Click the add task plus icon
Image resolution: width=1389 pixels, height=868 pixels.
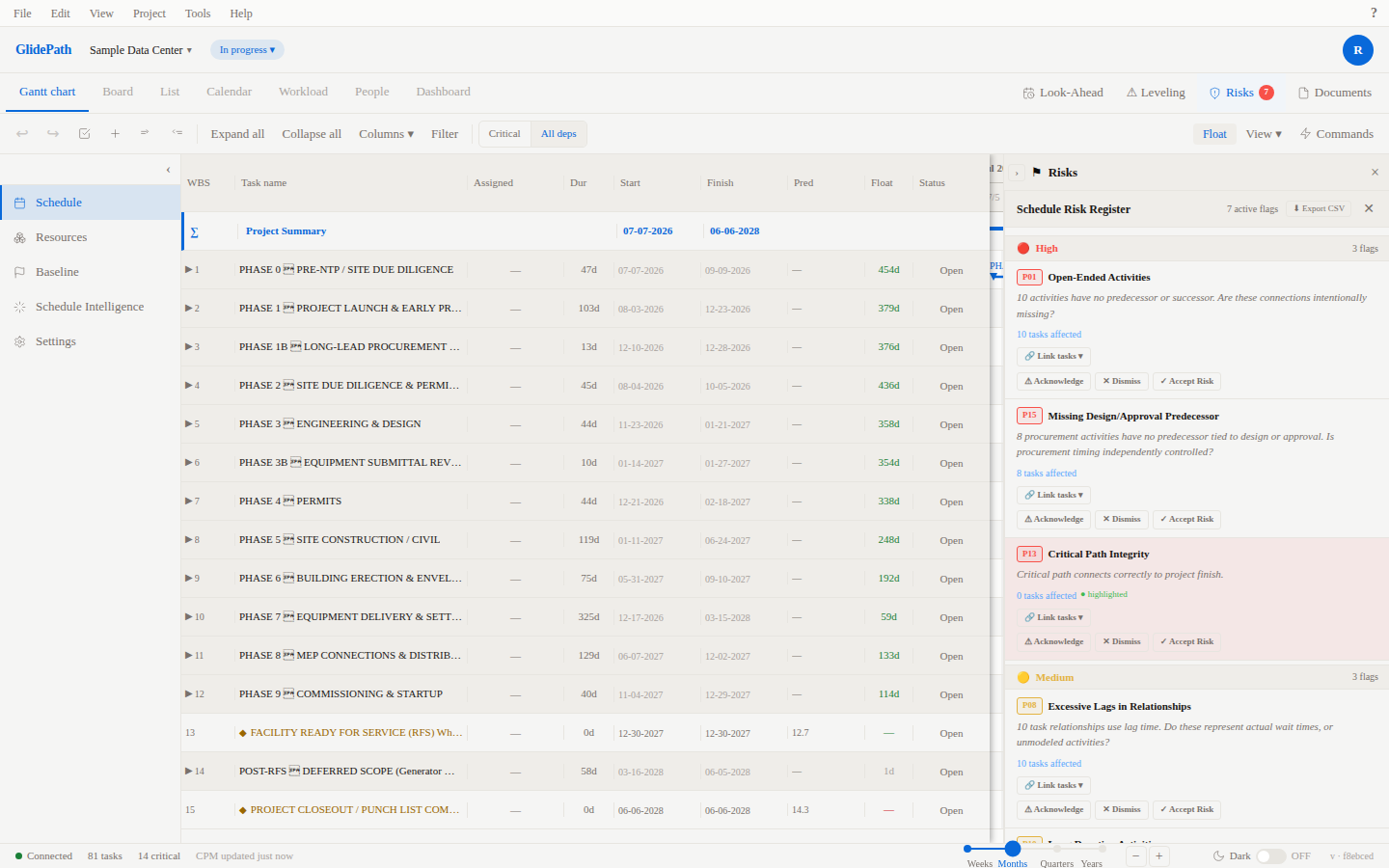click(115, 134)
